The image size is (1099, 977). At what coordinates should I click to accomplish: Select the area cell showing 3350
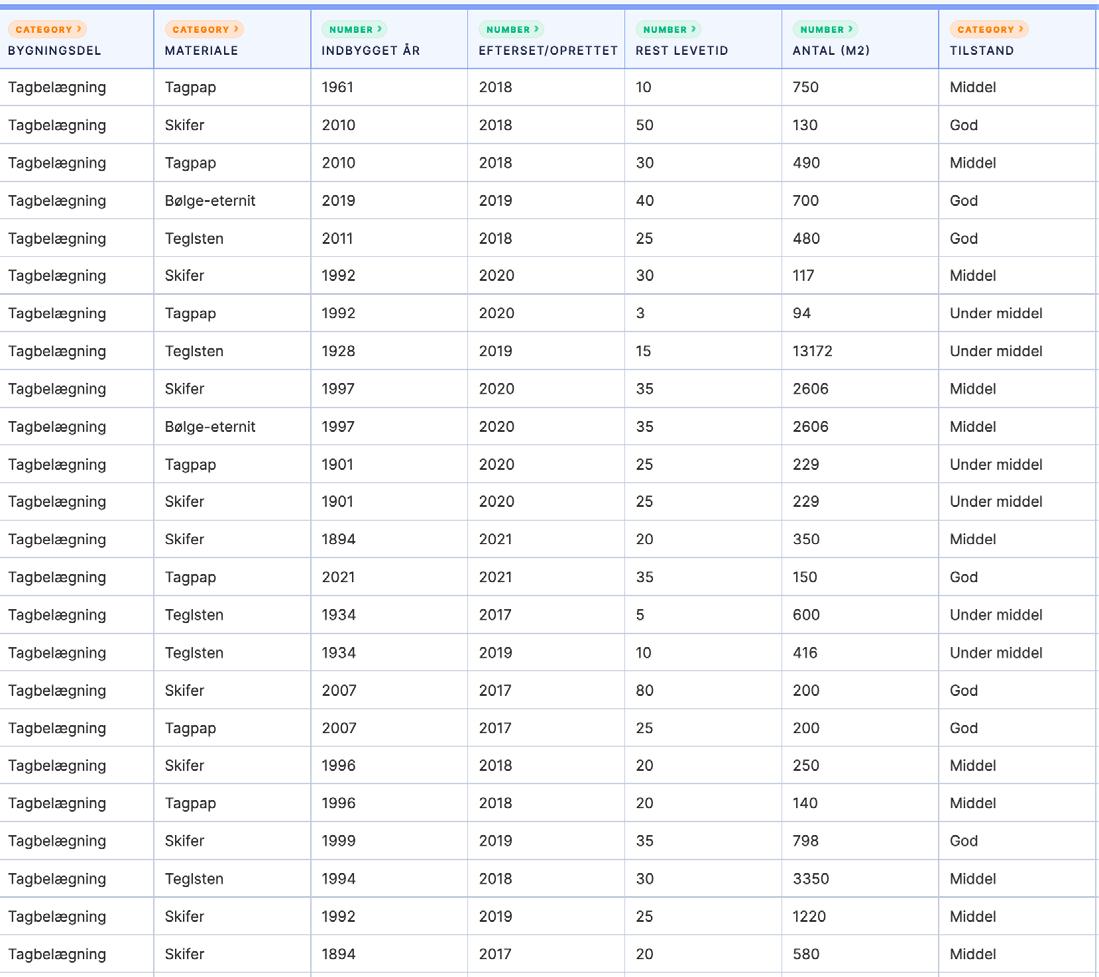[x=810, y=879]
